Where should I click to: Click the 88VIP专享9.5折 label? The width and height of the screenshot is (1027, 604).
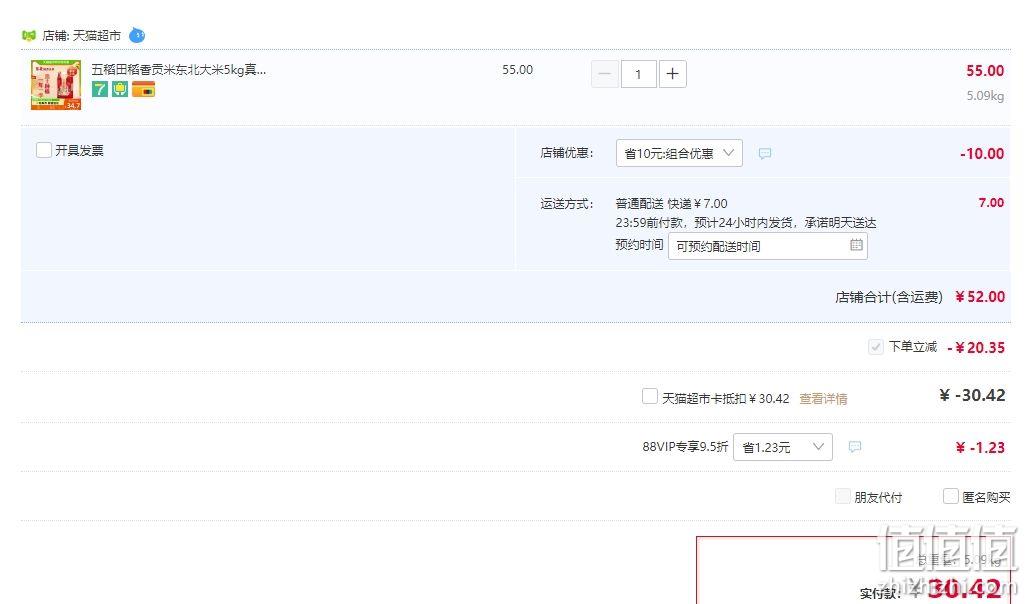tap(685, 447)
